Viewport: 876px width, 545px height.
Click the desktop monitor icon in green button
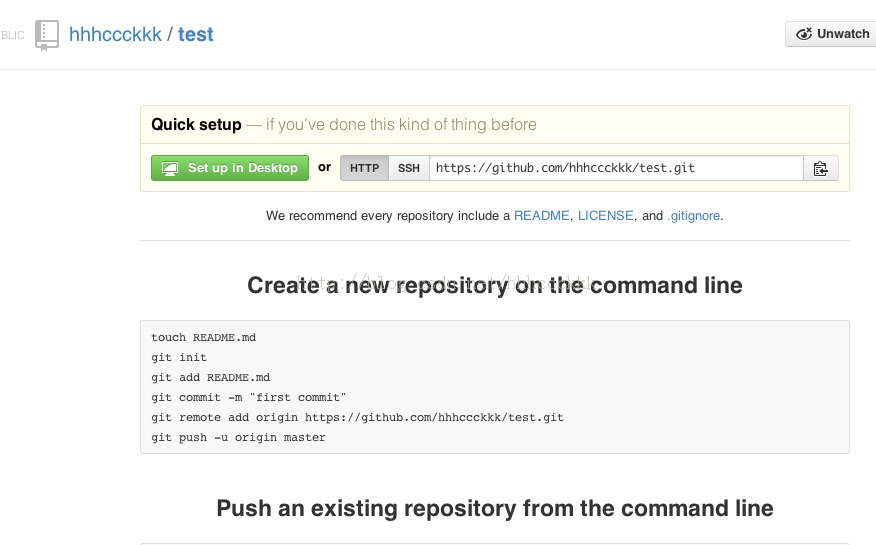pyautogui.click(x=169, y=168)
